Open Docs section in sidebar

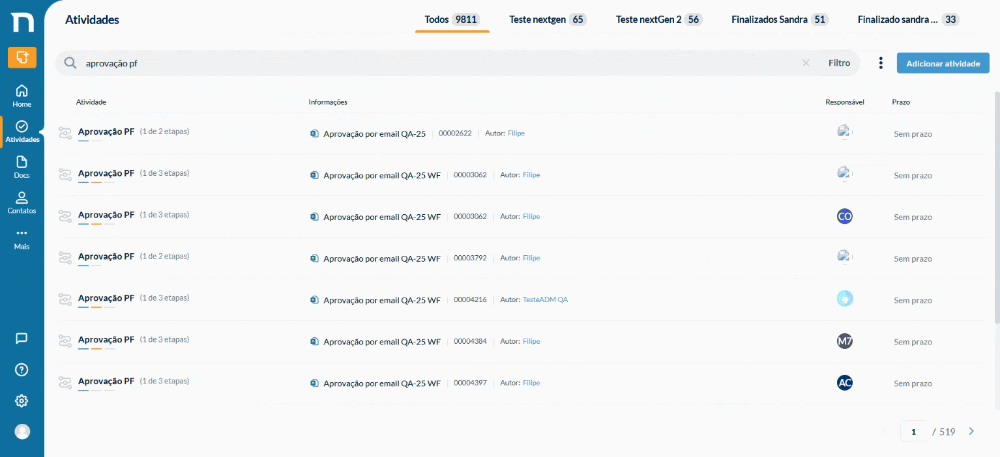(x=22, y=167)
